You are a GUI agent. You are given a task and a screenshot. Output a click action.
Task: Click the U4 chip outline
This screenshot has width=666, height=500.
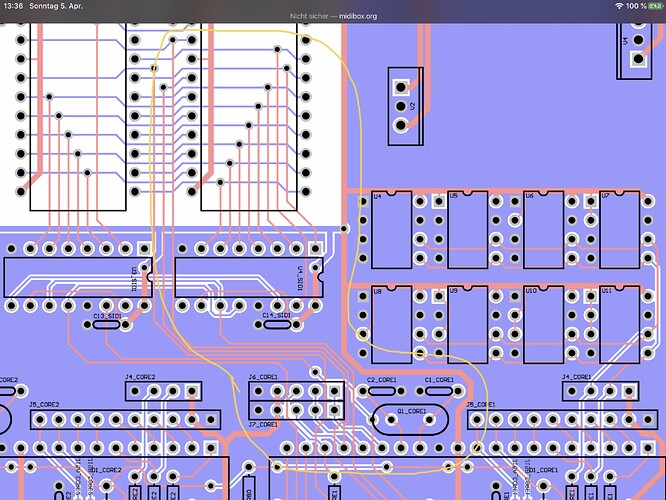pyautogui.click(x=392, y=230)
